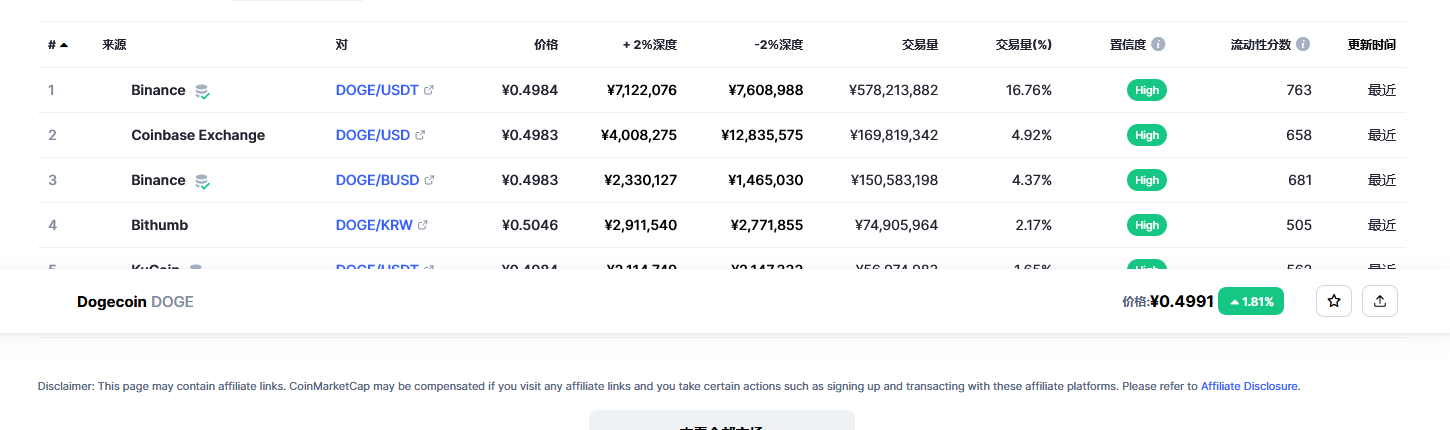Viewport: 1450px width, 430px height.
Task: Sort by the 更新时间 column header
Action: pos(1371,45)
